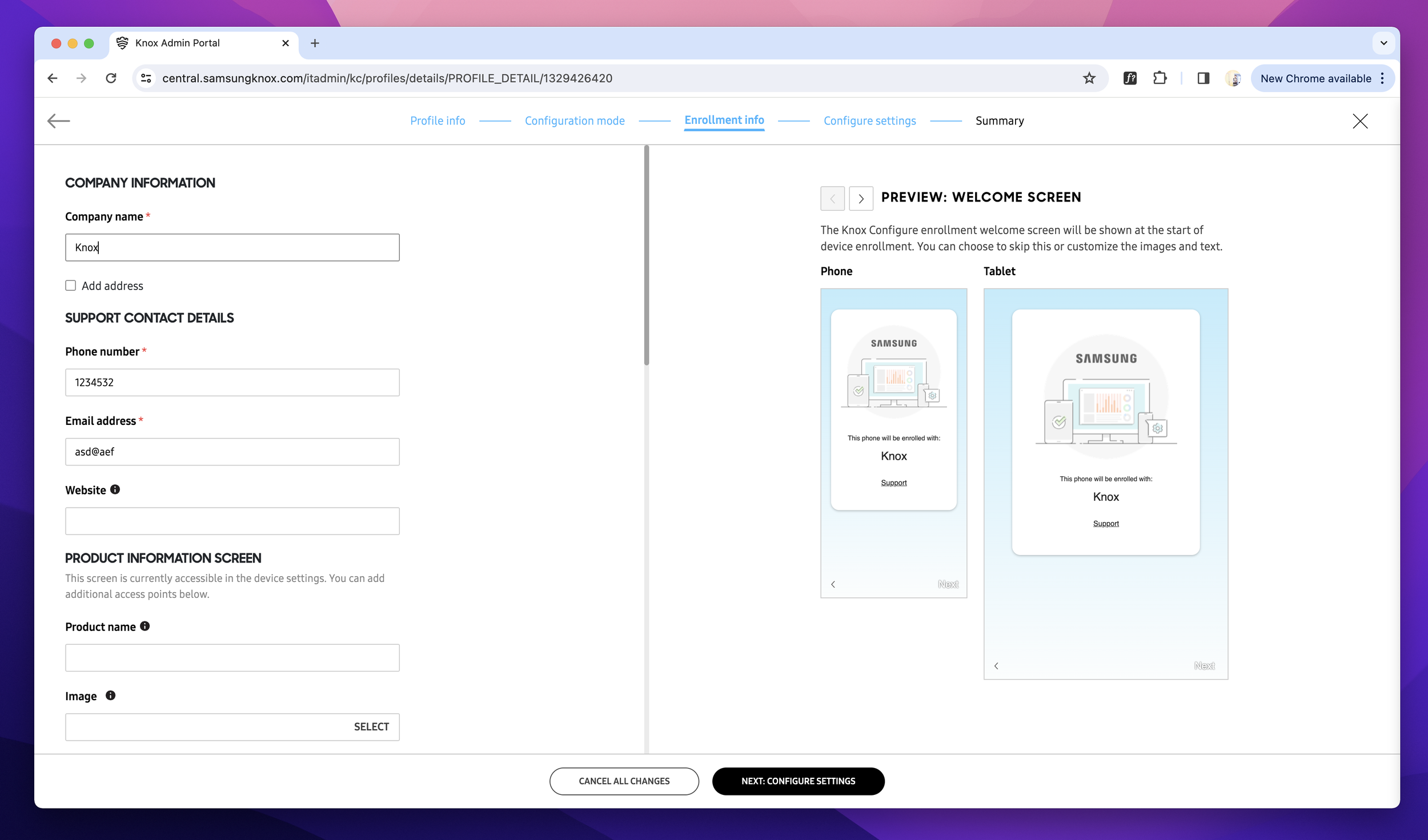Viewport: 1428px width, 840px height.
Task: Bookmark this page with the star icon
Action: [1089, 78]
